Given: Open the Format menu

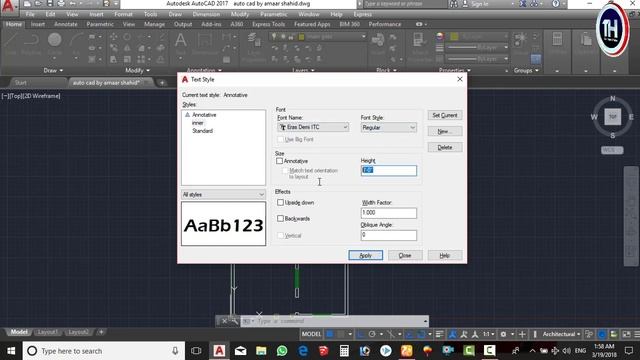Looking at the screenshot, I should pos(123,14).
